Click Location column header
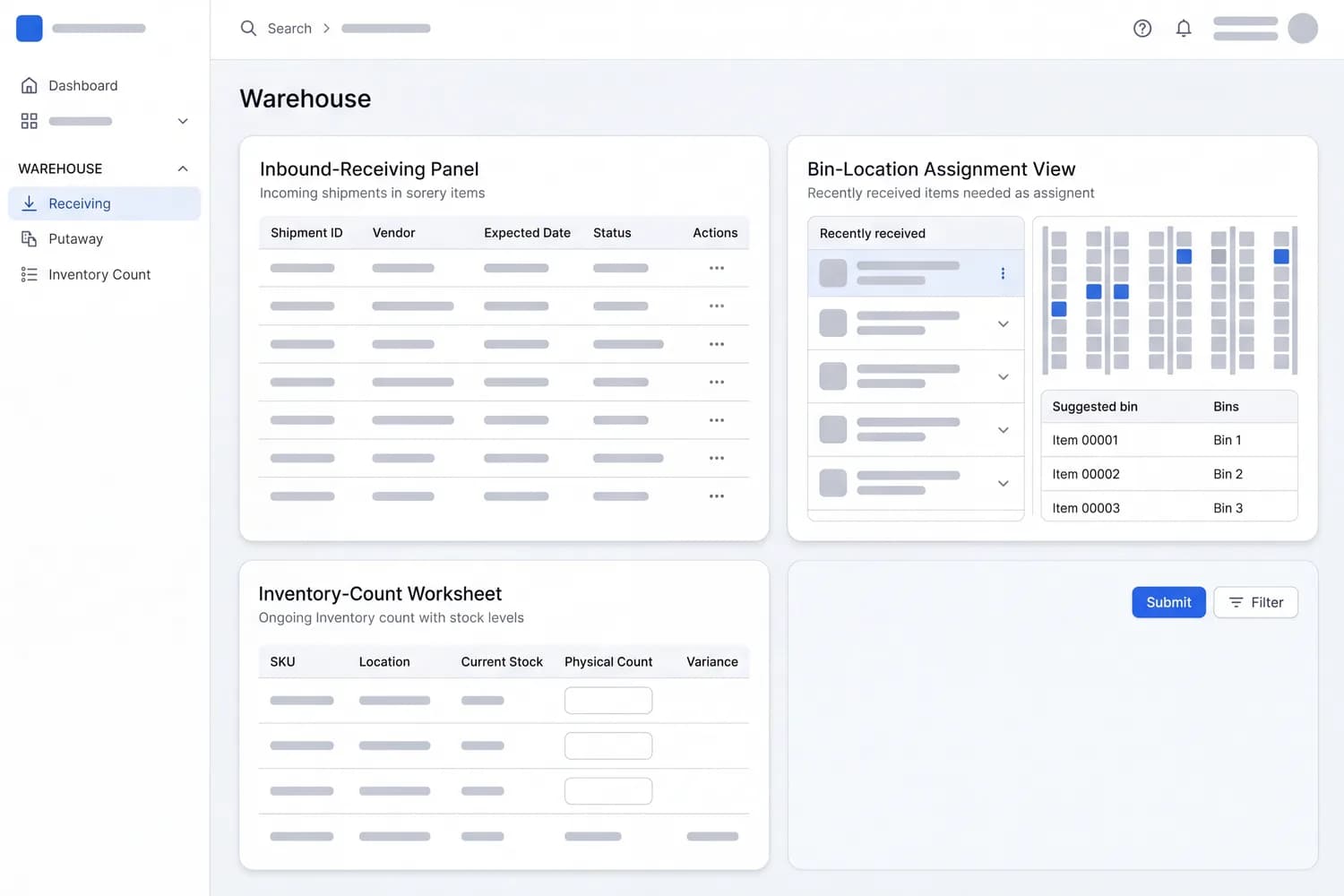This screenshot has width=1344, height=896. coord(384,662)
